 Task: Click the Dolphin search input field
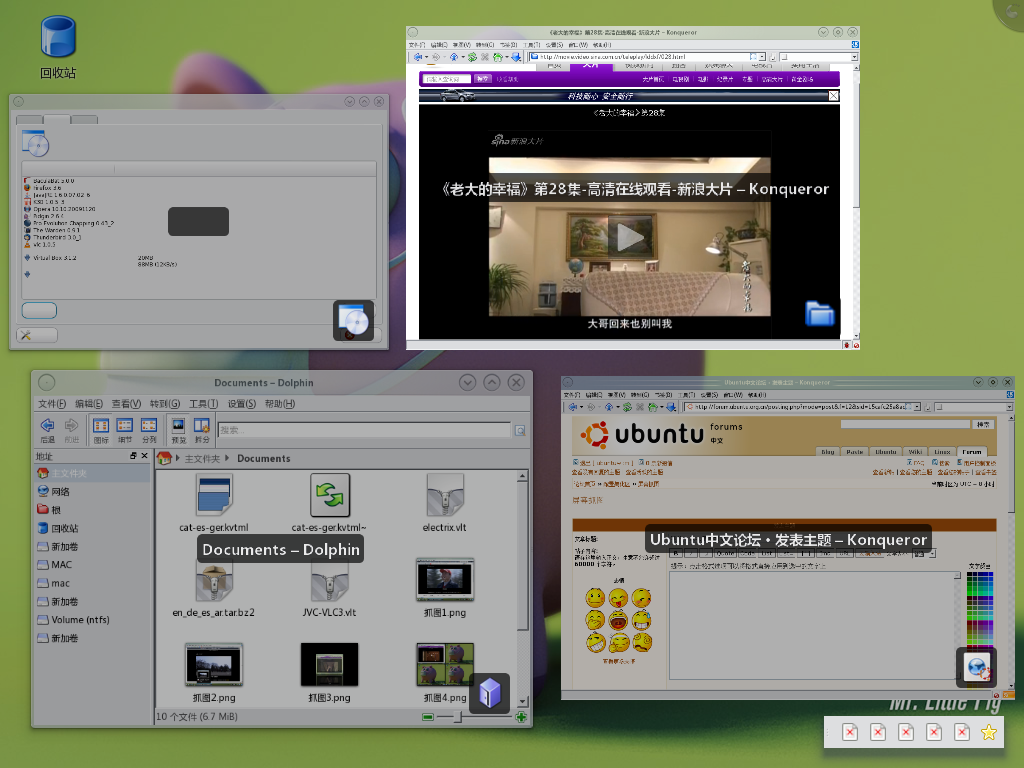(x=364, y=430)
